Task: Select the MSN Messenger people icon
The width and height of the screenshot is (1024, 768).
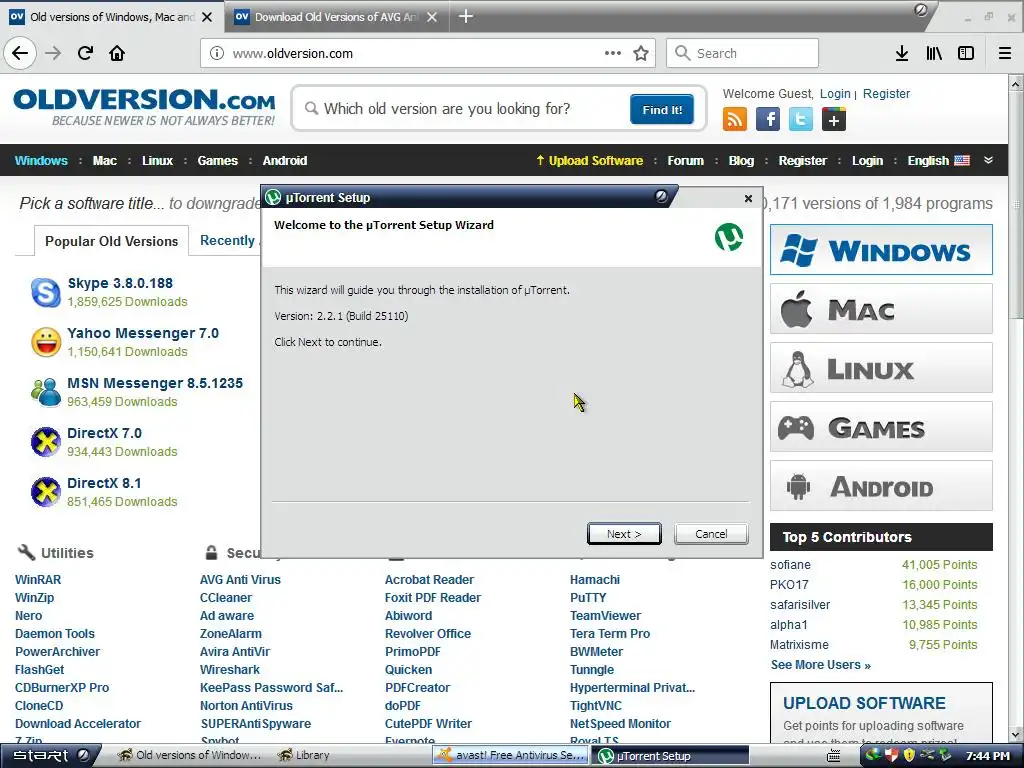Action: pyautogui.click(x=46, y=392)
